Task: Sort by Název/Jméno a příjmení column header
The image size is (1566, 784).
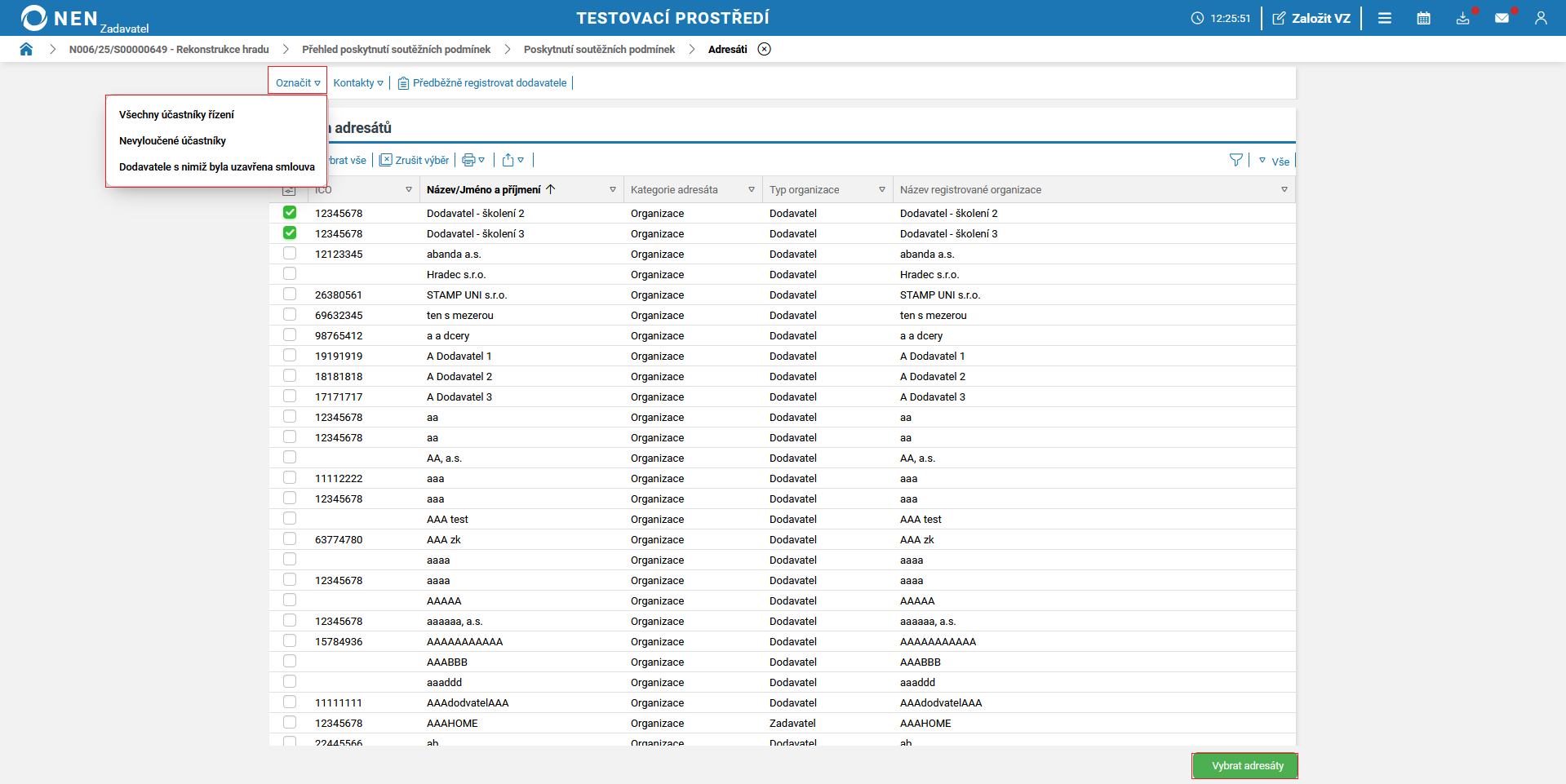Action: tap(484, 189)
